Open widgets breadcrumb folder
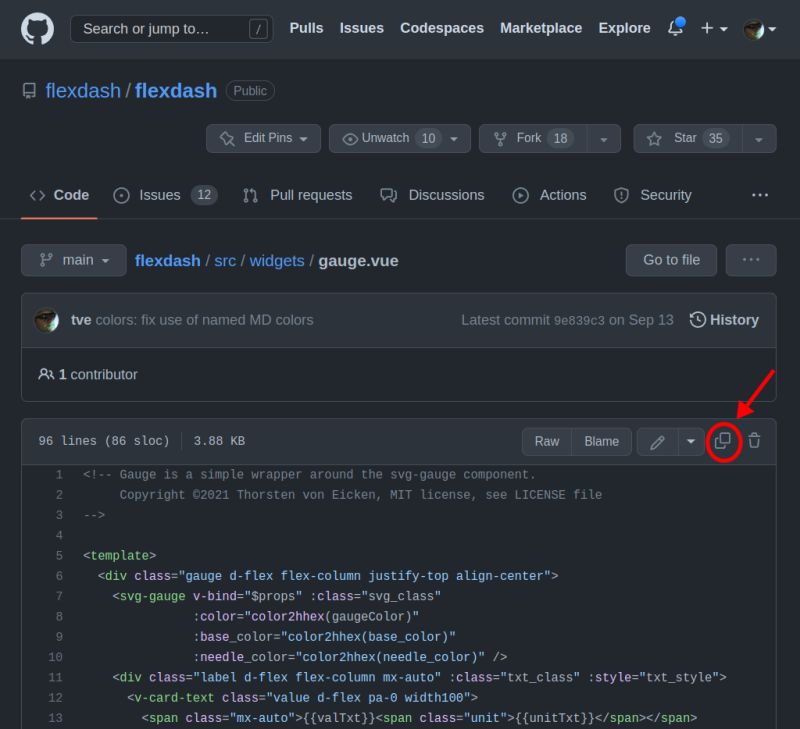Viewport: 800px width, 729px height. coord(277,261)
